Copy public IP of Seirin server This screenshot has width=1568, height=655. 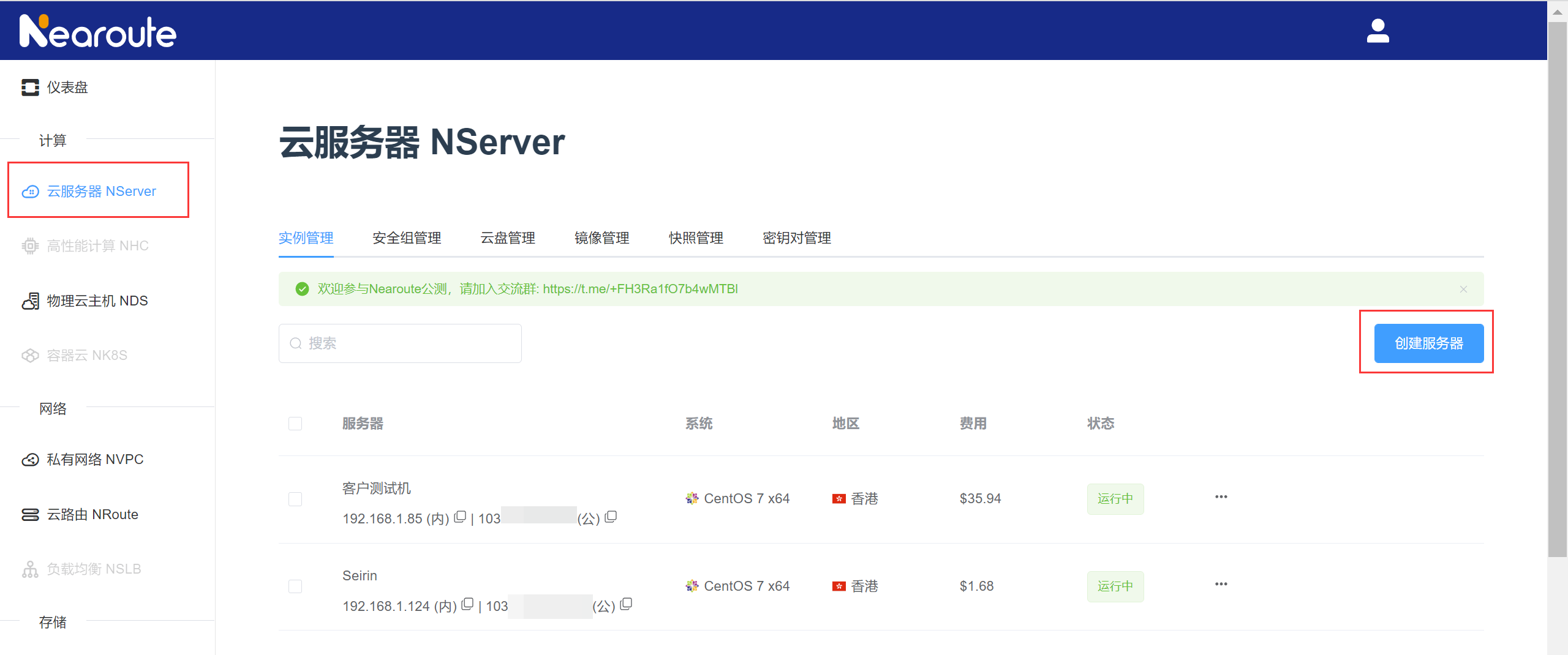pyautogui.click(x=626, y=605)
